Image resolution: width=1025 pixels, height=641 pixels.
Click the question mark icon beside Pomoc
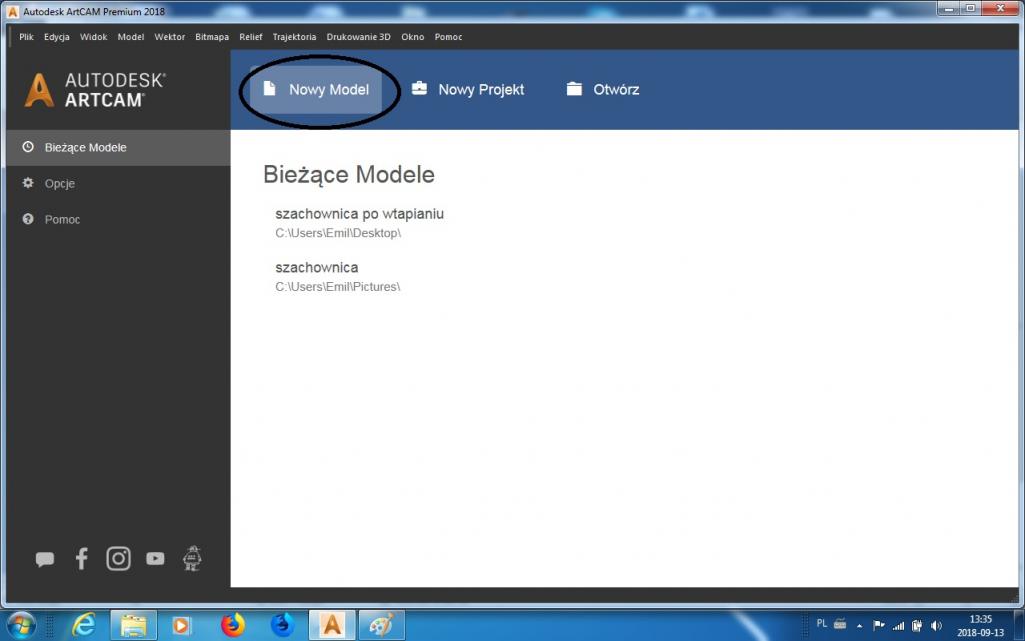[x=27, y=219]
